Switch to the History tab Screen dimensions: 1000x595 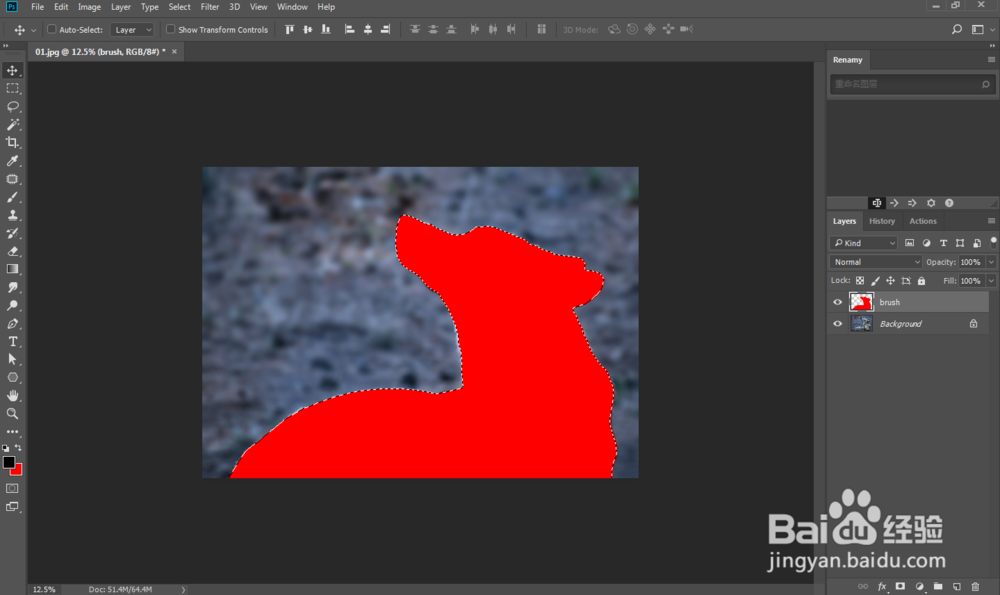tap(882, 221)
